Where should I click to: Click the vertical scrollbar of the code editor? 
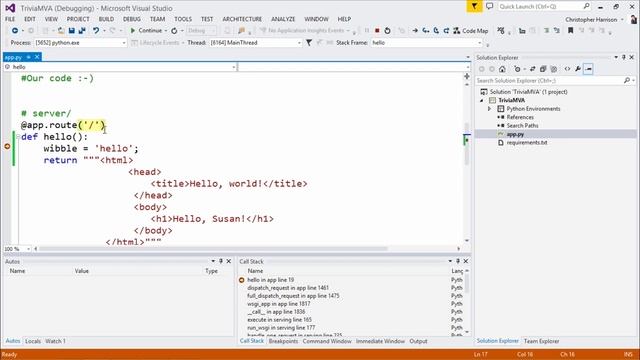pyautogui.click(x=467, y=143)
